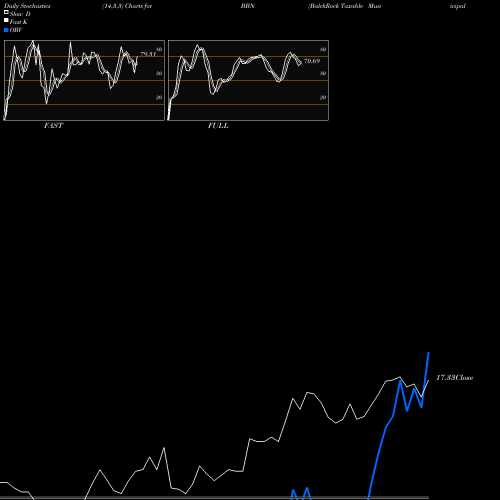Screen dimensions: 500x500
Task: Click the FULL stochastic chart panel
Action: point(248,80)
